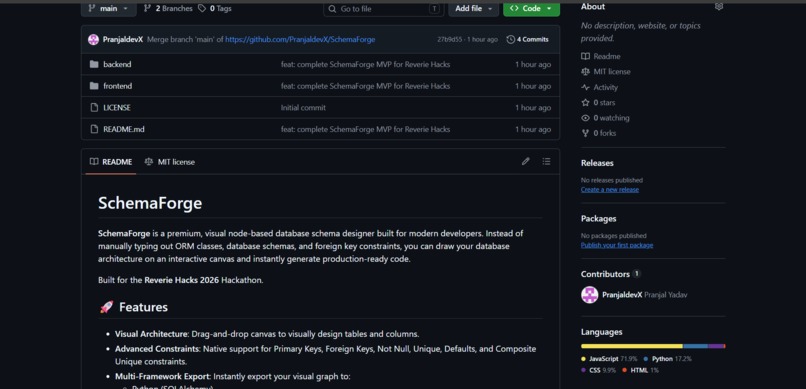Open the main branch selector dropdown
Screen dimensions: 806x389
108,8
